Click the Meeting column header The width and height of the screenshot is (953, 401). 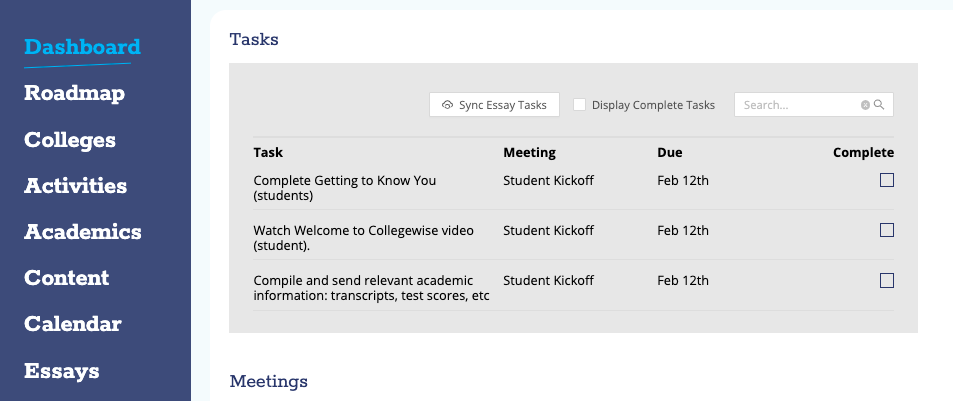tap(529, 153)
